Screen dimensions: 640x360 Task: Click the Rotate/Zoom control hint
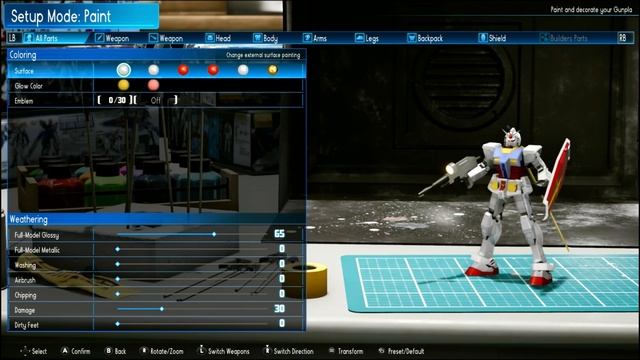(x=162, y=351)
